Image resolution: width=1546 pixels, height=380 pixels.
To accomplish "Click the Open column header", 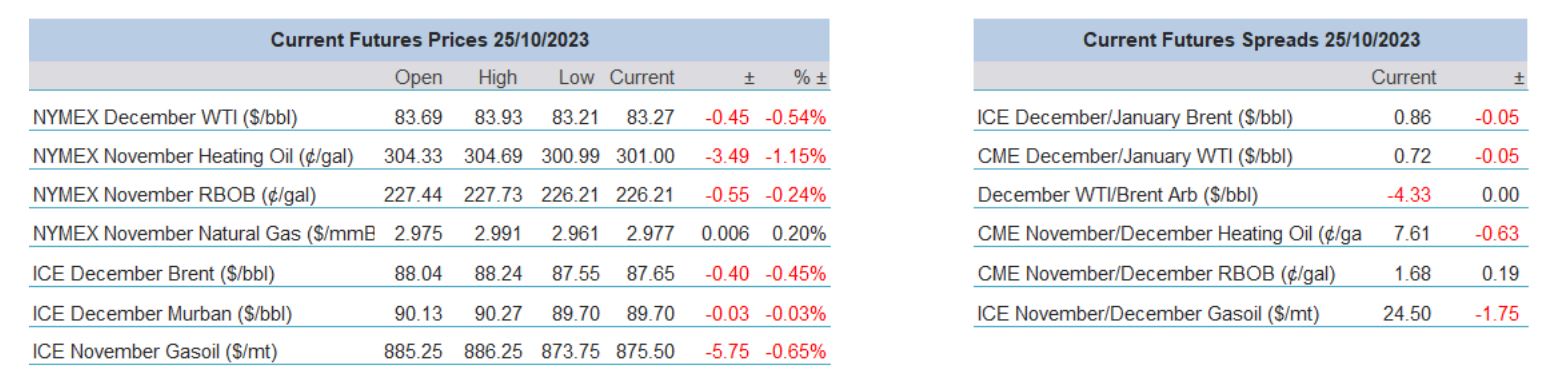I will tap(413, 77).
